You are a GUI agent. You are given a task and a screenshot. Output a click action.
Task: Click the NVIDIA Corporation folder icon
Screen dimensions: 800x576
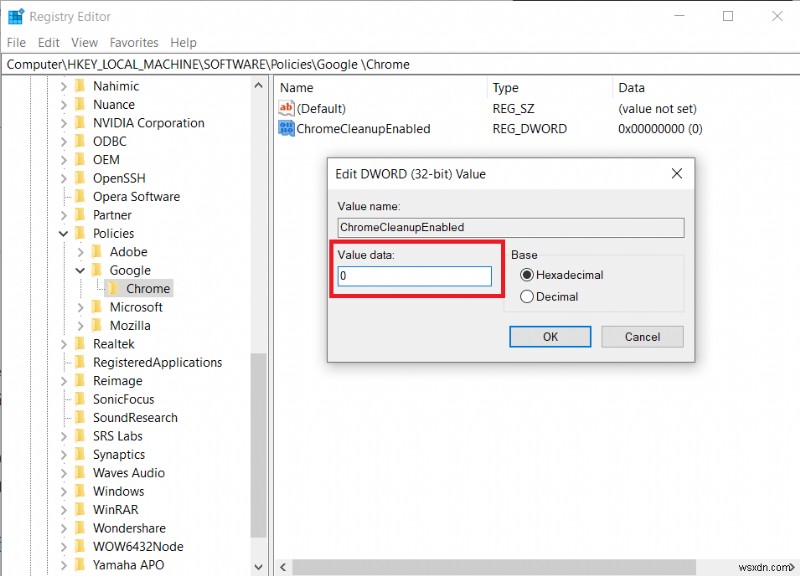tap(80, 122)
